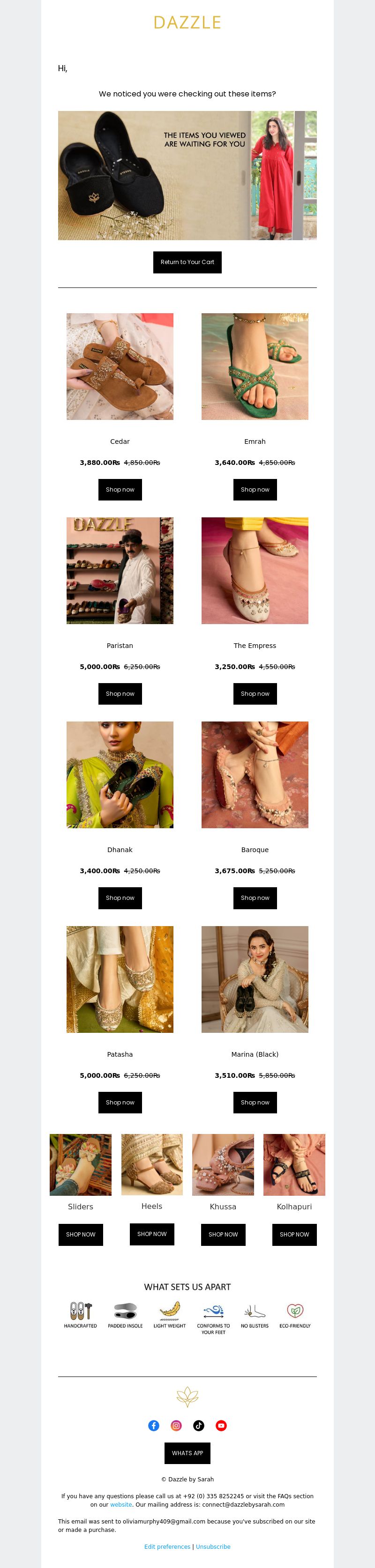The width and height of the screenshot is (375, 1568).
Task: Click the Light Weight feather icon
Action: tap(170, 1310)
